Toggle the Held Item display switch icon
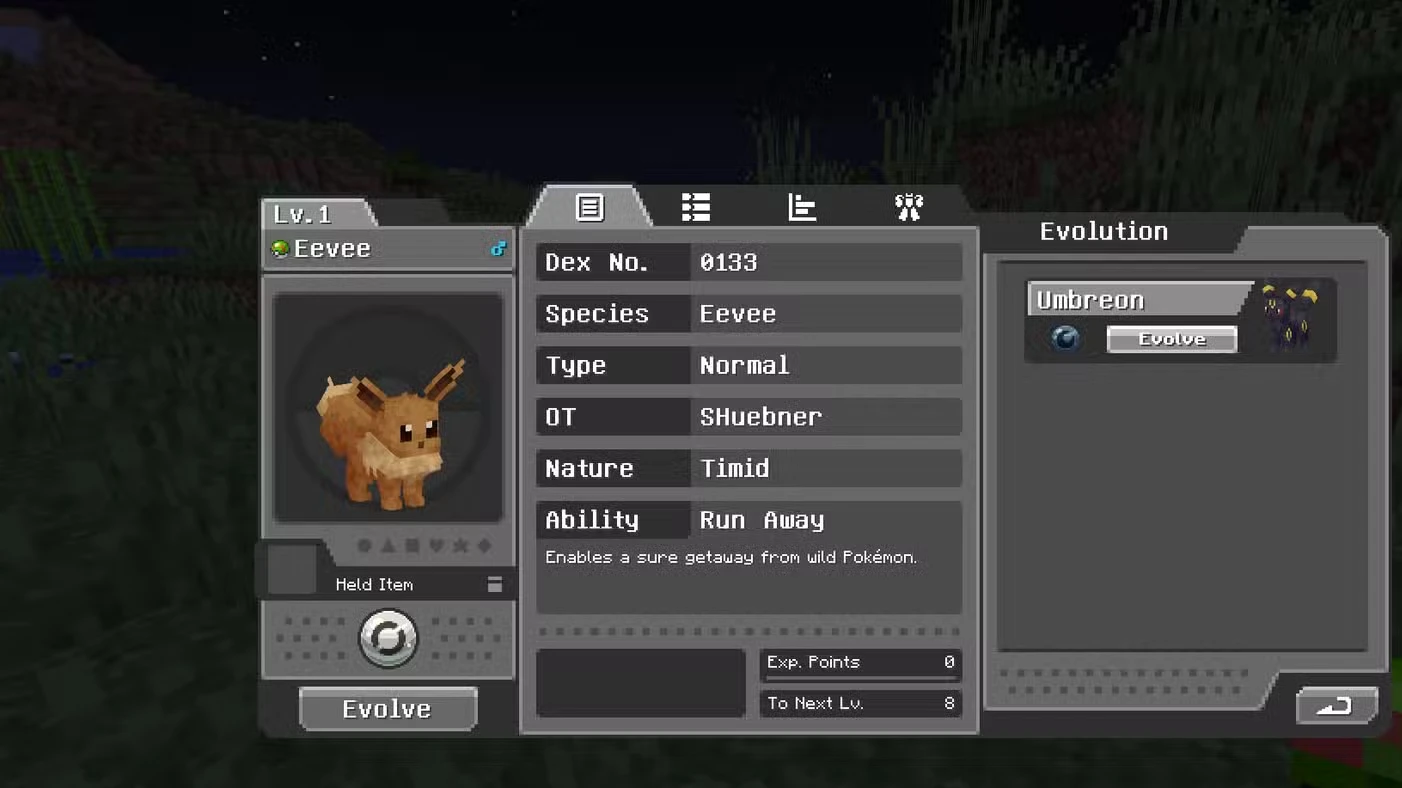Screen dimensions: 1402x788 (x=495, y=584)
